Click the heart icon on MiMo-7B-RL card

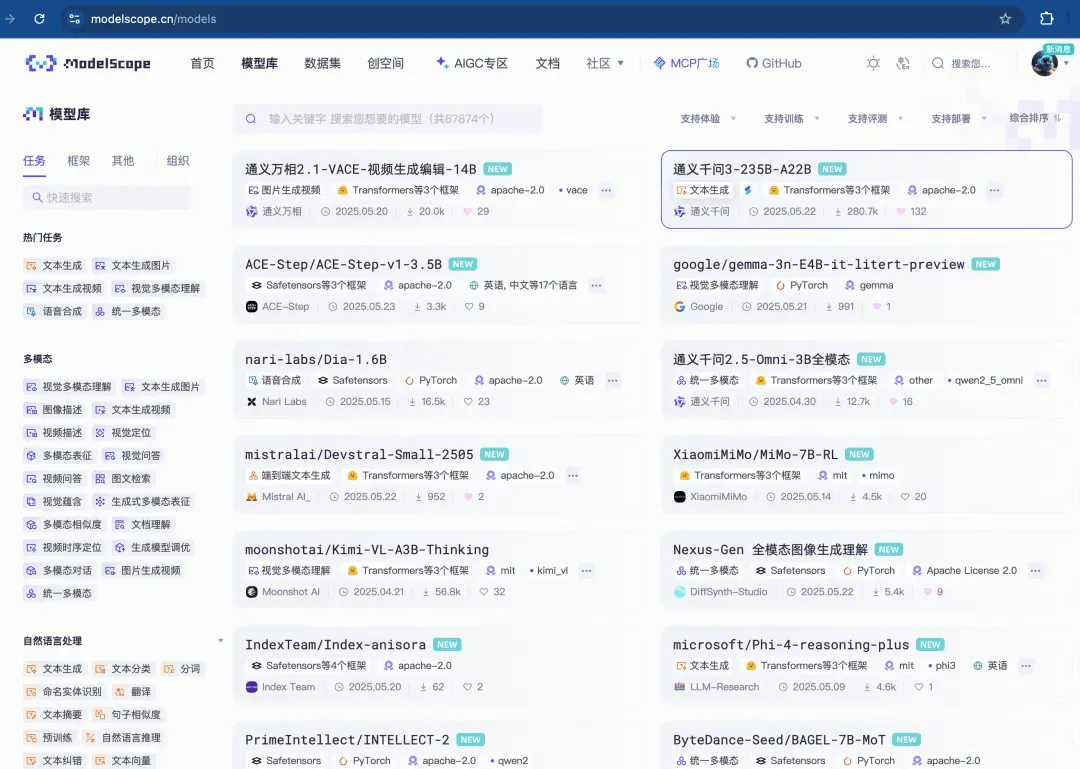point(904,497)
